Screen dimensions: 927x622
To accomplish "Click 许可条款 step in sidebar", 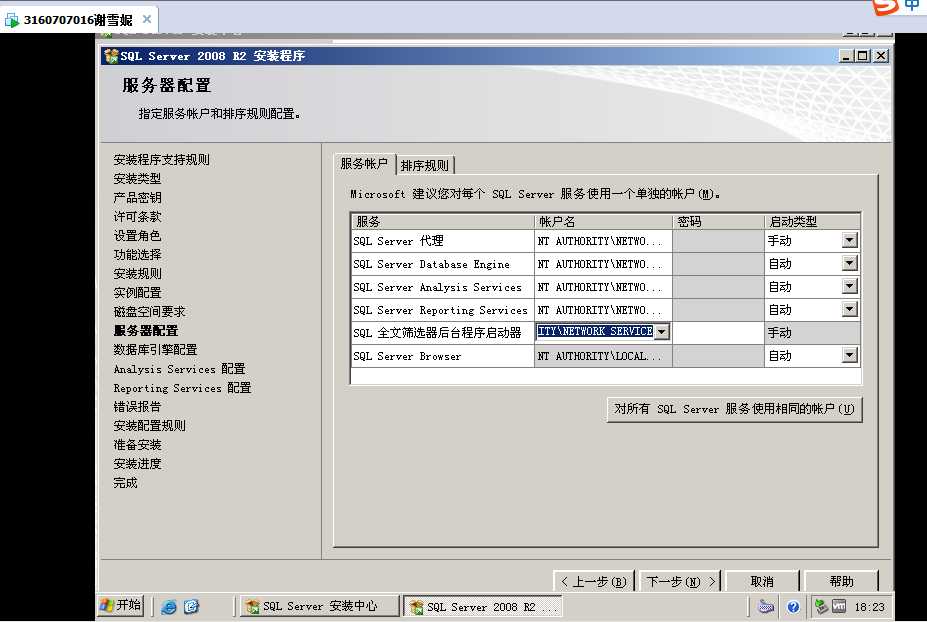I will point(137,216).
